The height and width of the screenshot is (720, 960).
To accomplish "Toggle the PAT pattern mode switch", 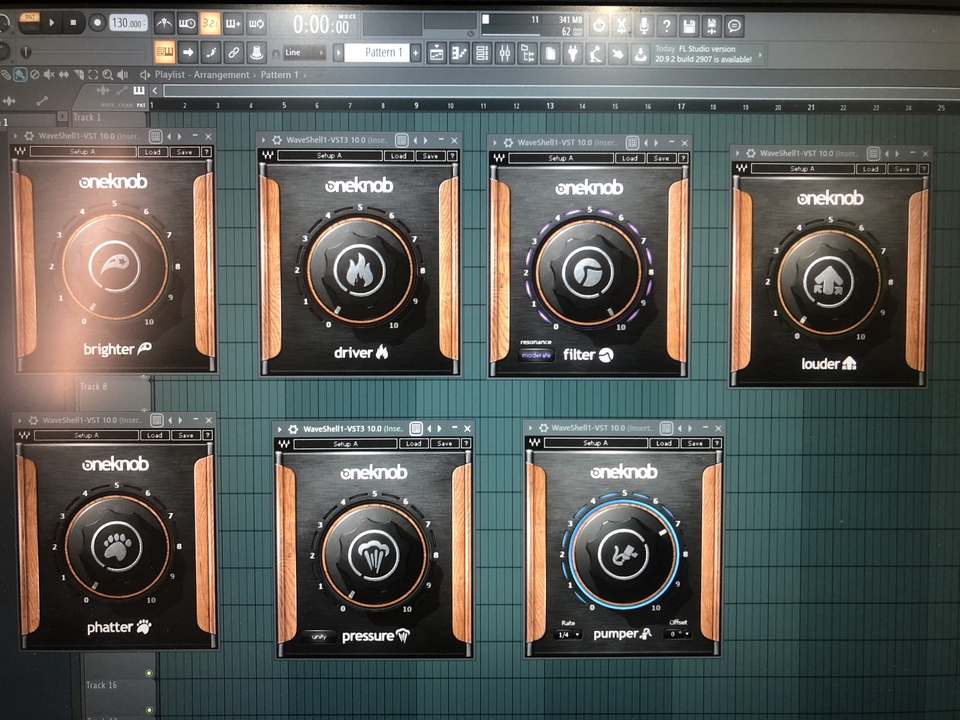I will [x=29, y=18].
